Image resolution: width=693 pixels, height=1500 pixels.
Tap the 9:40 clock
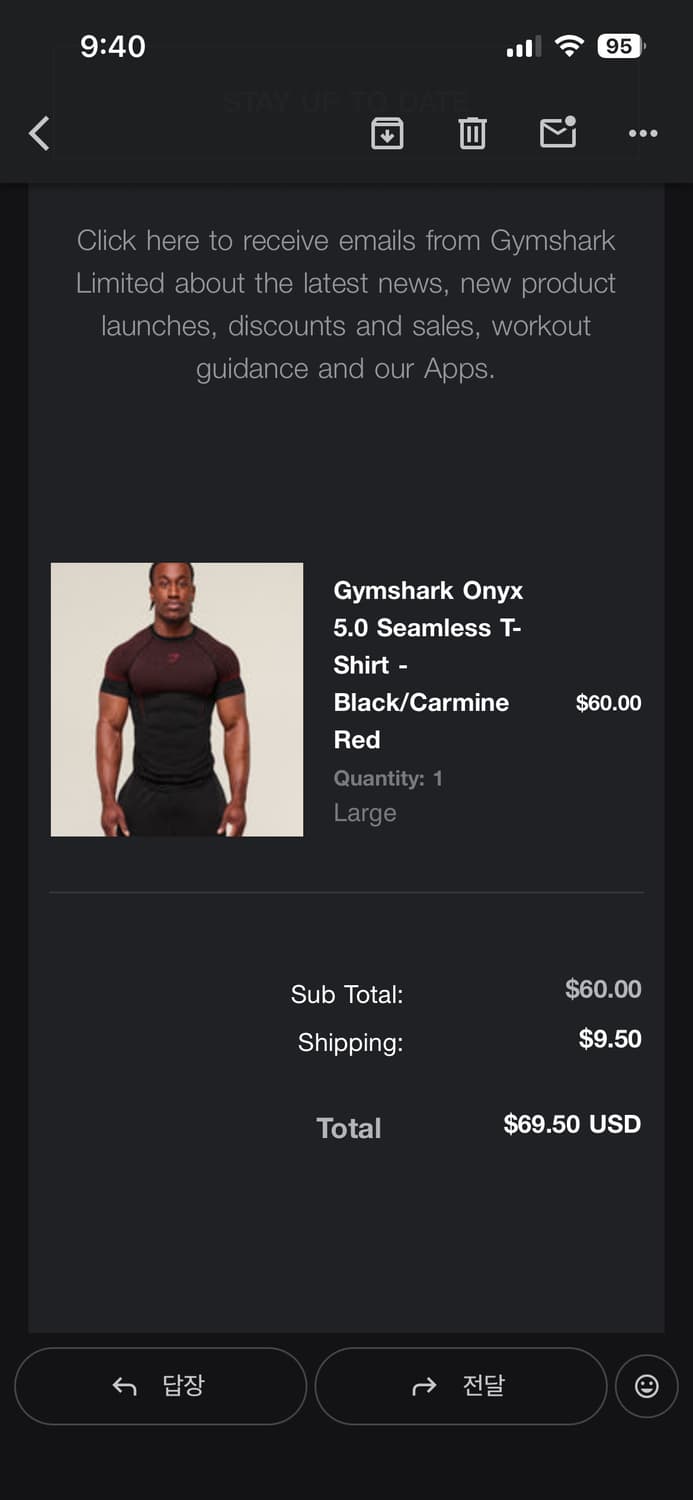[113, 46]
